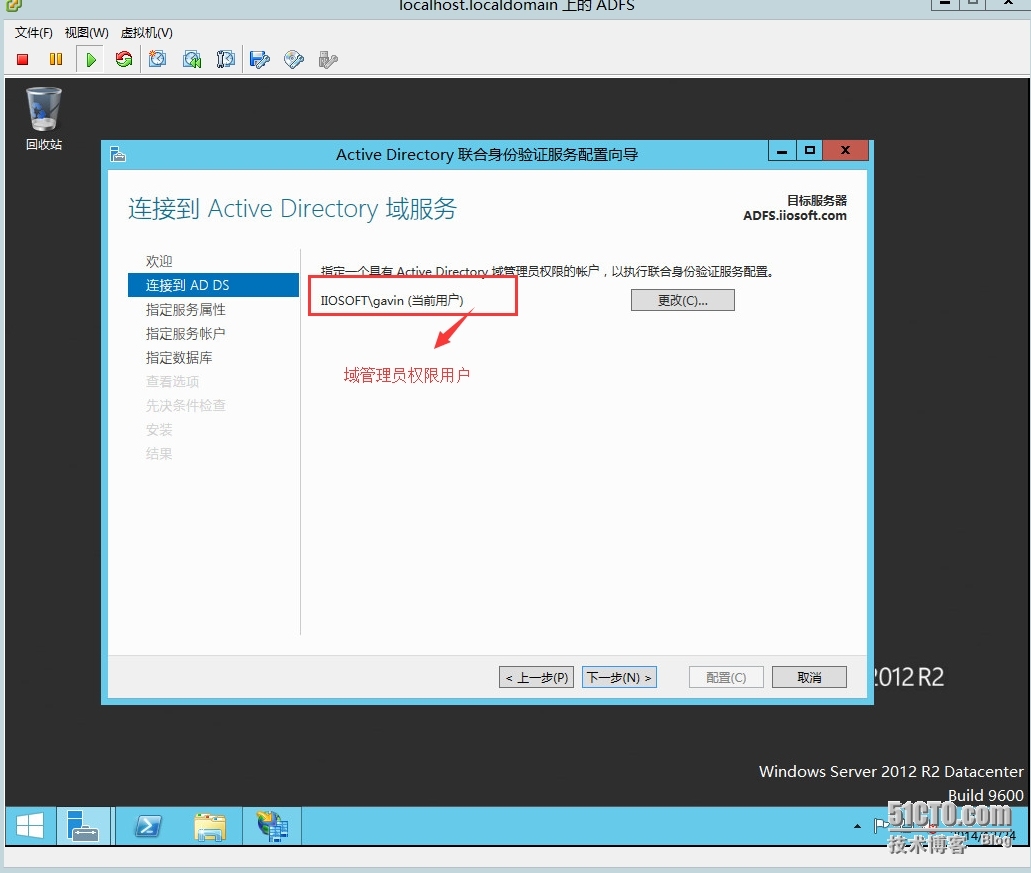Open Server Manager from the taskbar

pyautogui.click(x=83, y=826)
